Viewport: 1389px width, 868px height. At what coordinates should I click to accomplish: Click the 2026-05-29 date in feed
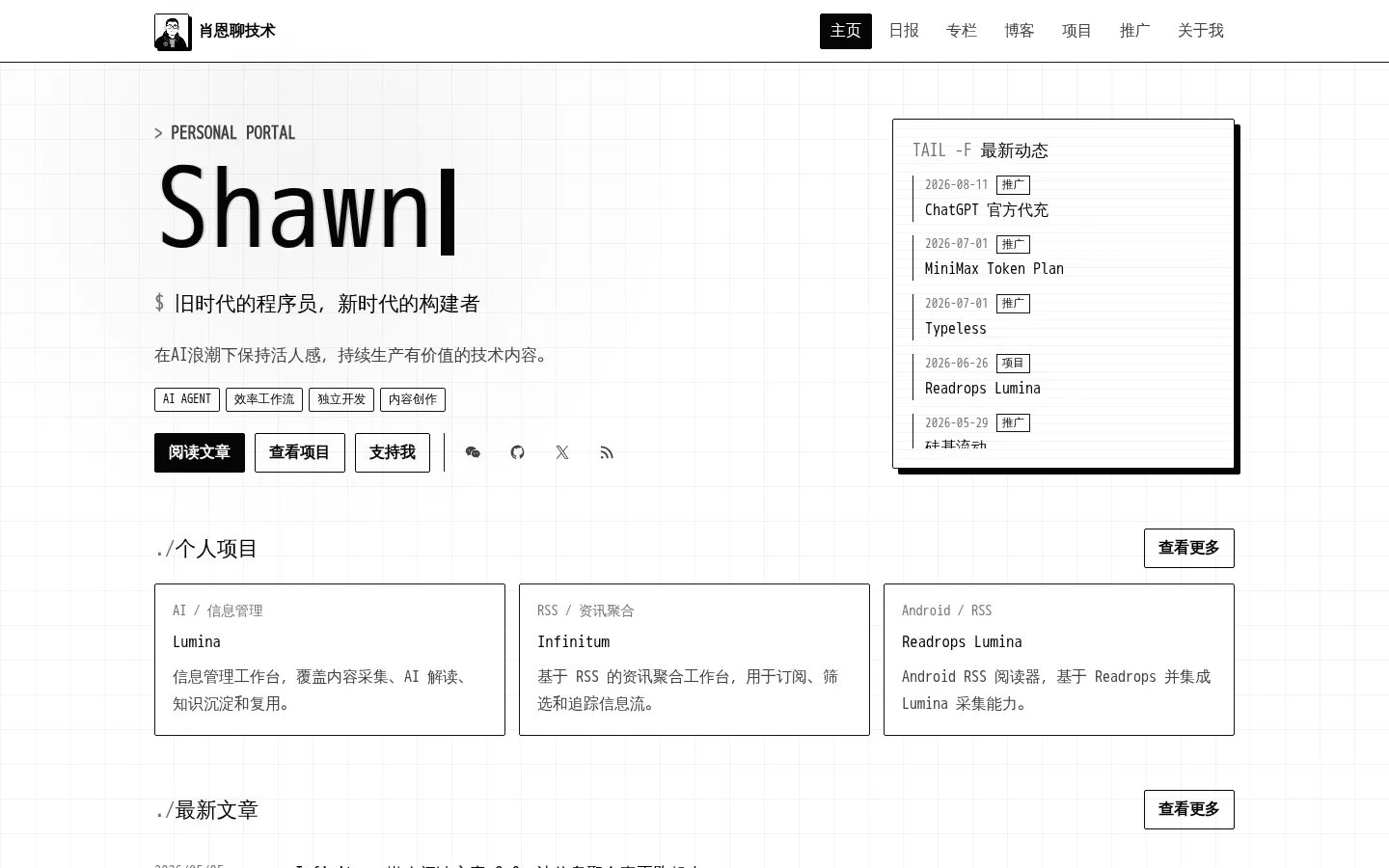[957, 423]
